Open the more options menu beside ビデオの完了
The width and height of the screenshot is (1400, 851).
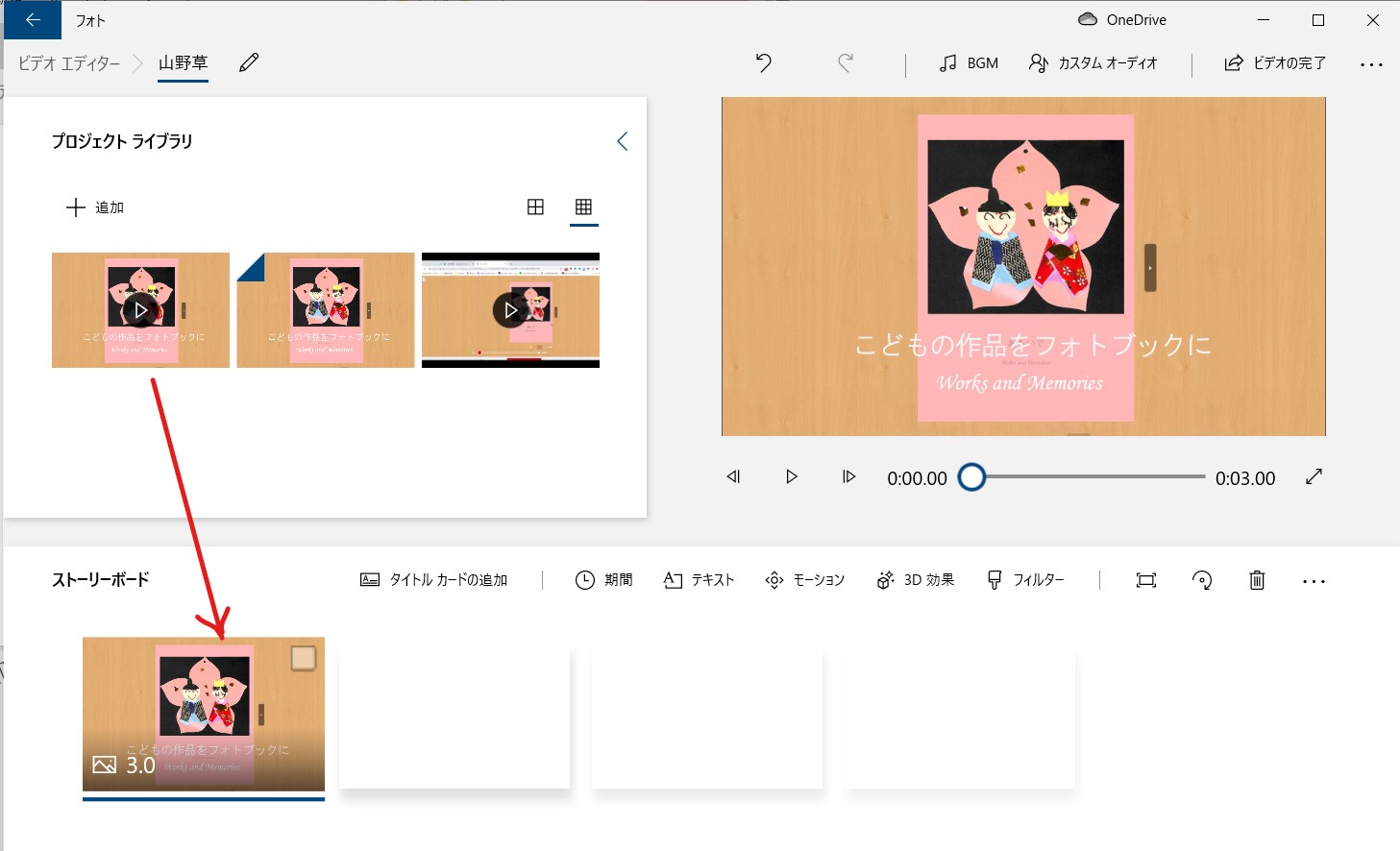[1371, 64]
